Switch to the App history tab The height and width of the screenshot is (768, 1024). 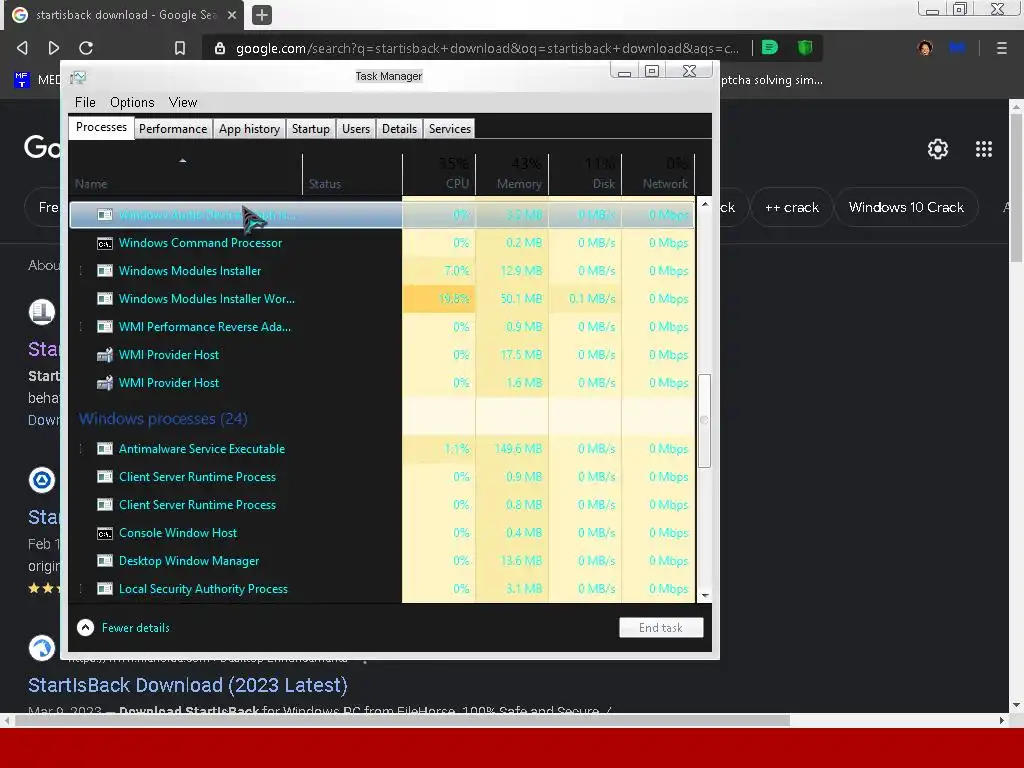click(x=249, y=129)
